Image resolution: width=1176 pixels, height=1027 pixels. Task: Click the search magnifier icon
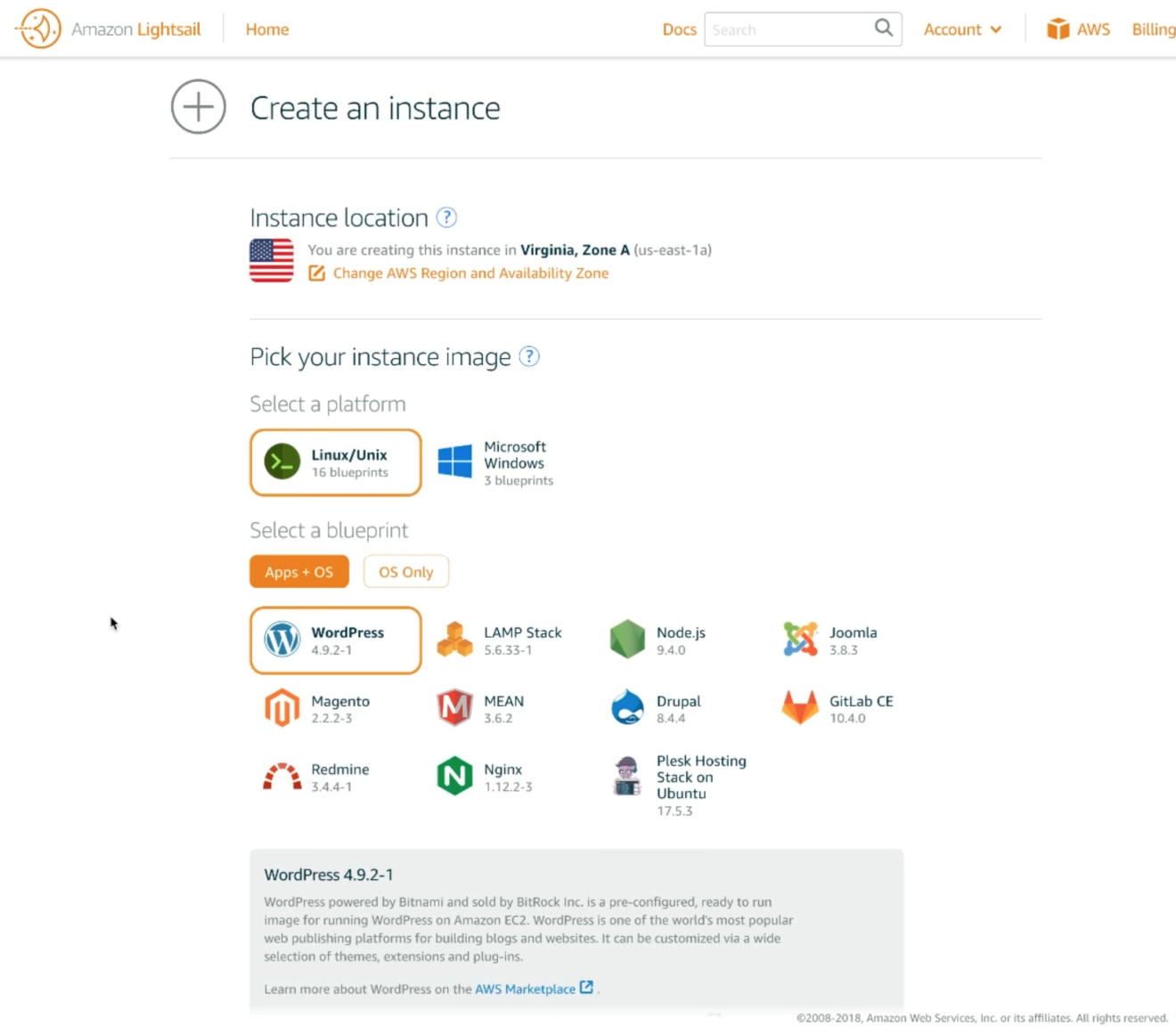[883, 28]
